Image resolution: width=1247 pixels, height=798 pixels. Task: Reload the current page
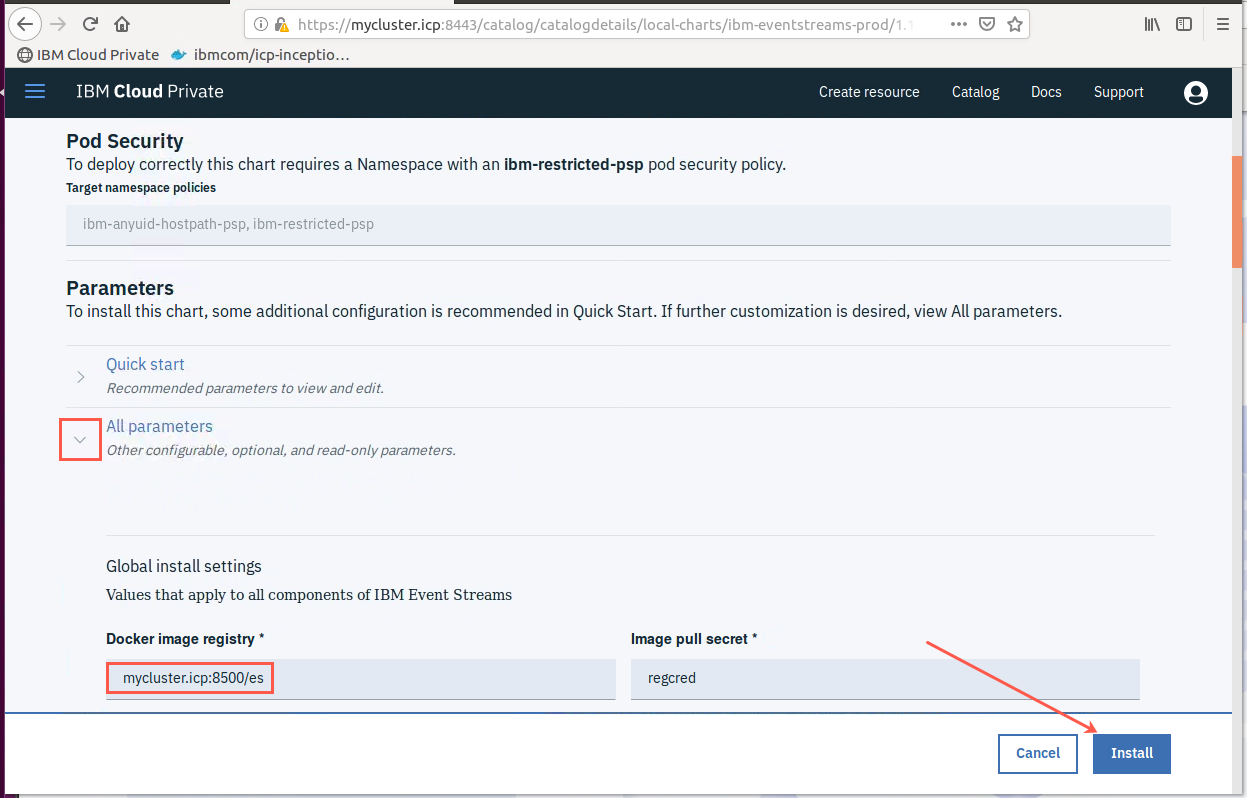90,24
